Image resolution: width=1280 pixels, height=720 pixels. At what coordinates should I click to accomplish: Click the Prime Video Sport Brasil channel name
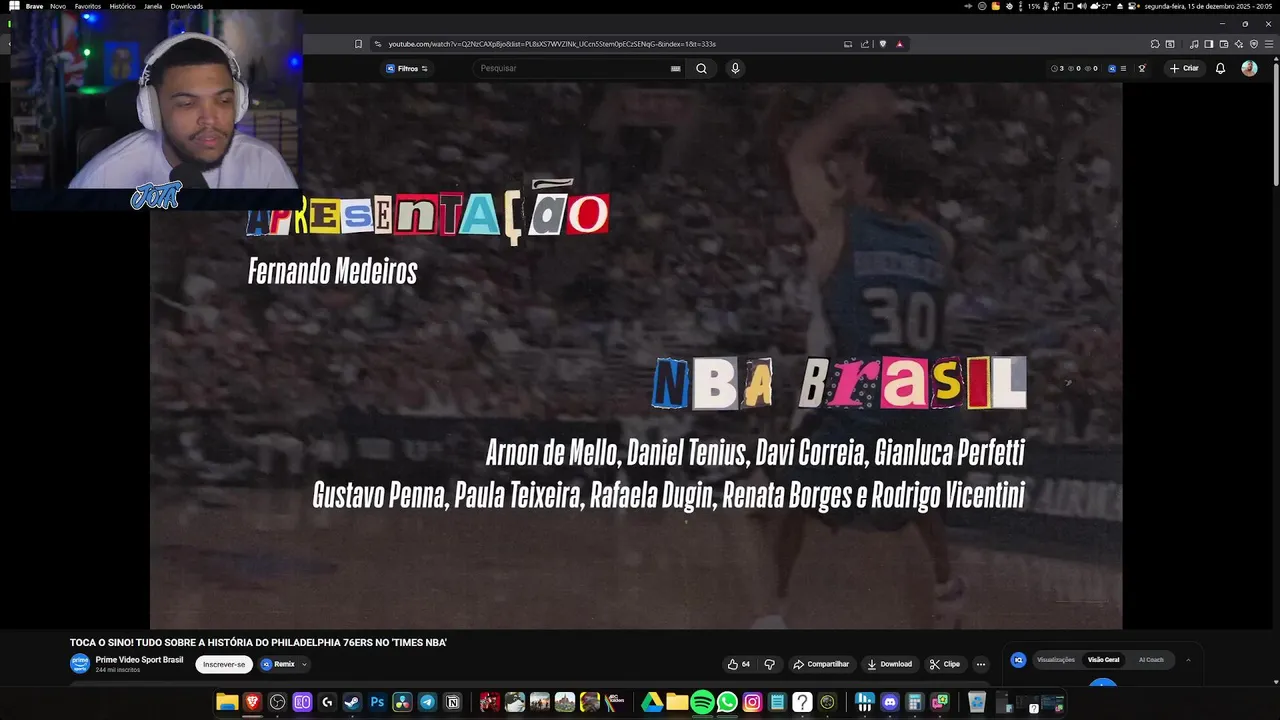[x=139, y=660]
